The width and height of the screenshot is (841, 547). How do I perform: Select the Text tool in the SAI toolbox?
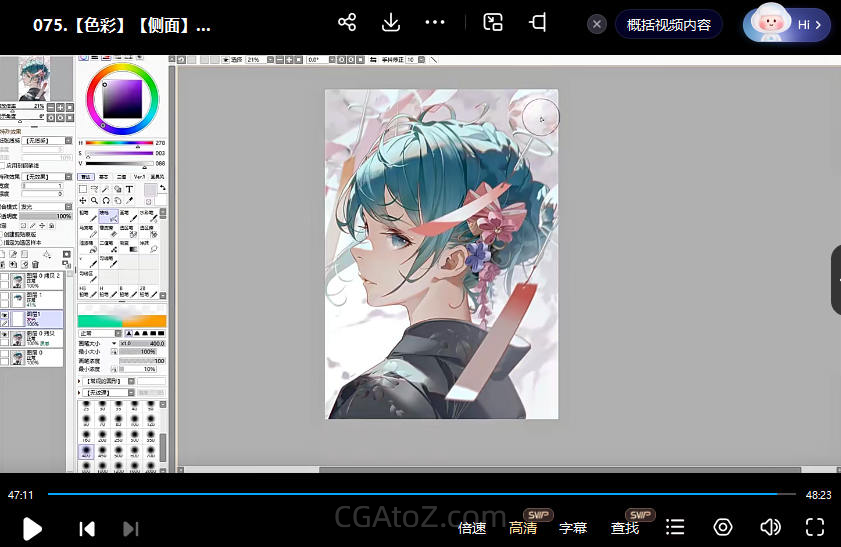[130, 189]
